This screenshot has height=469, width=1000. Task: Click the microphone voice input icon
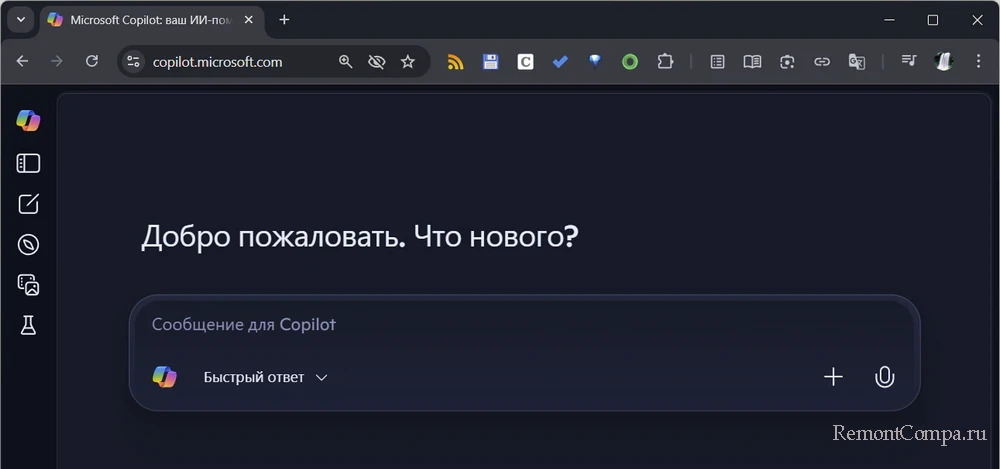point(884,377)
